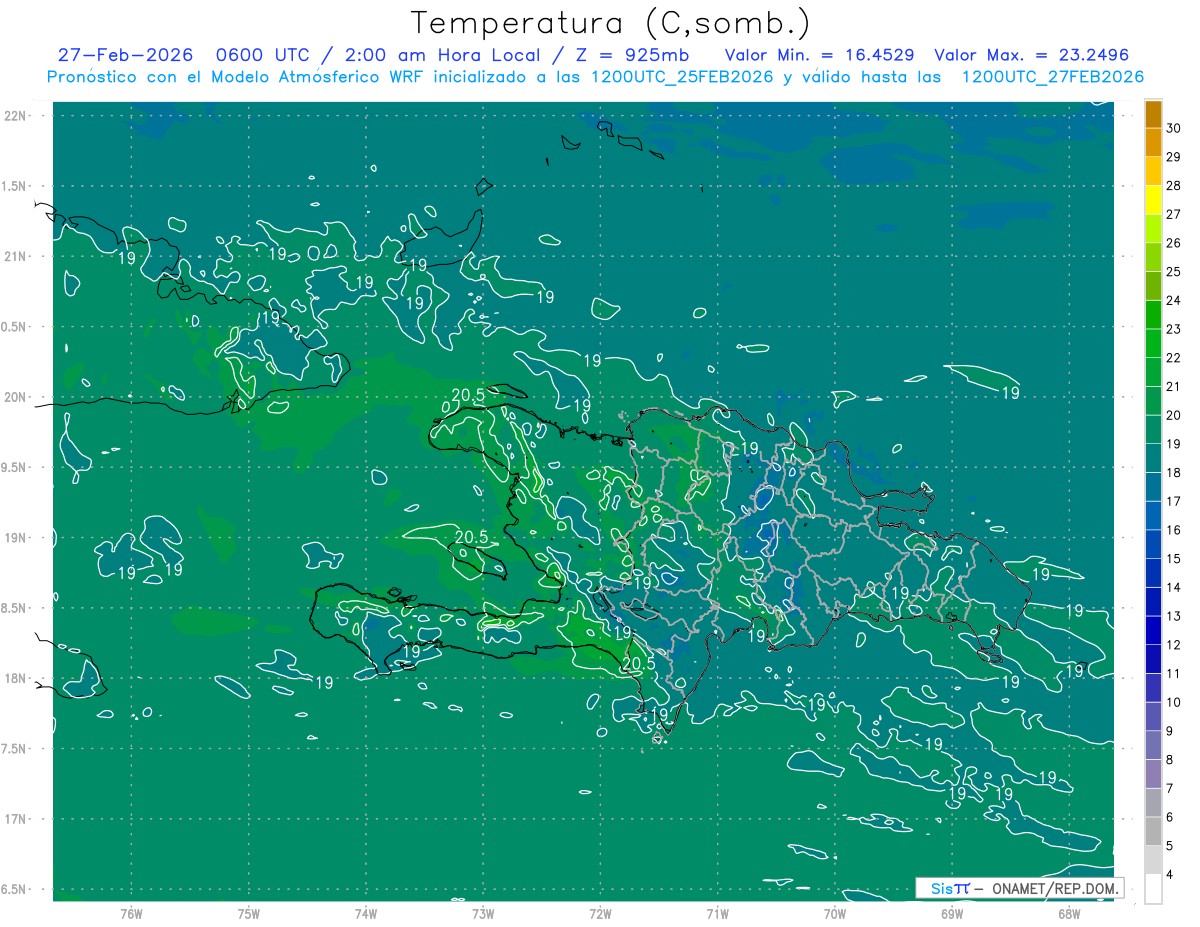Click the '71W' longitude axis label
The width and height of the screenshot is (1200, 927).
(718, 913)
